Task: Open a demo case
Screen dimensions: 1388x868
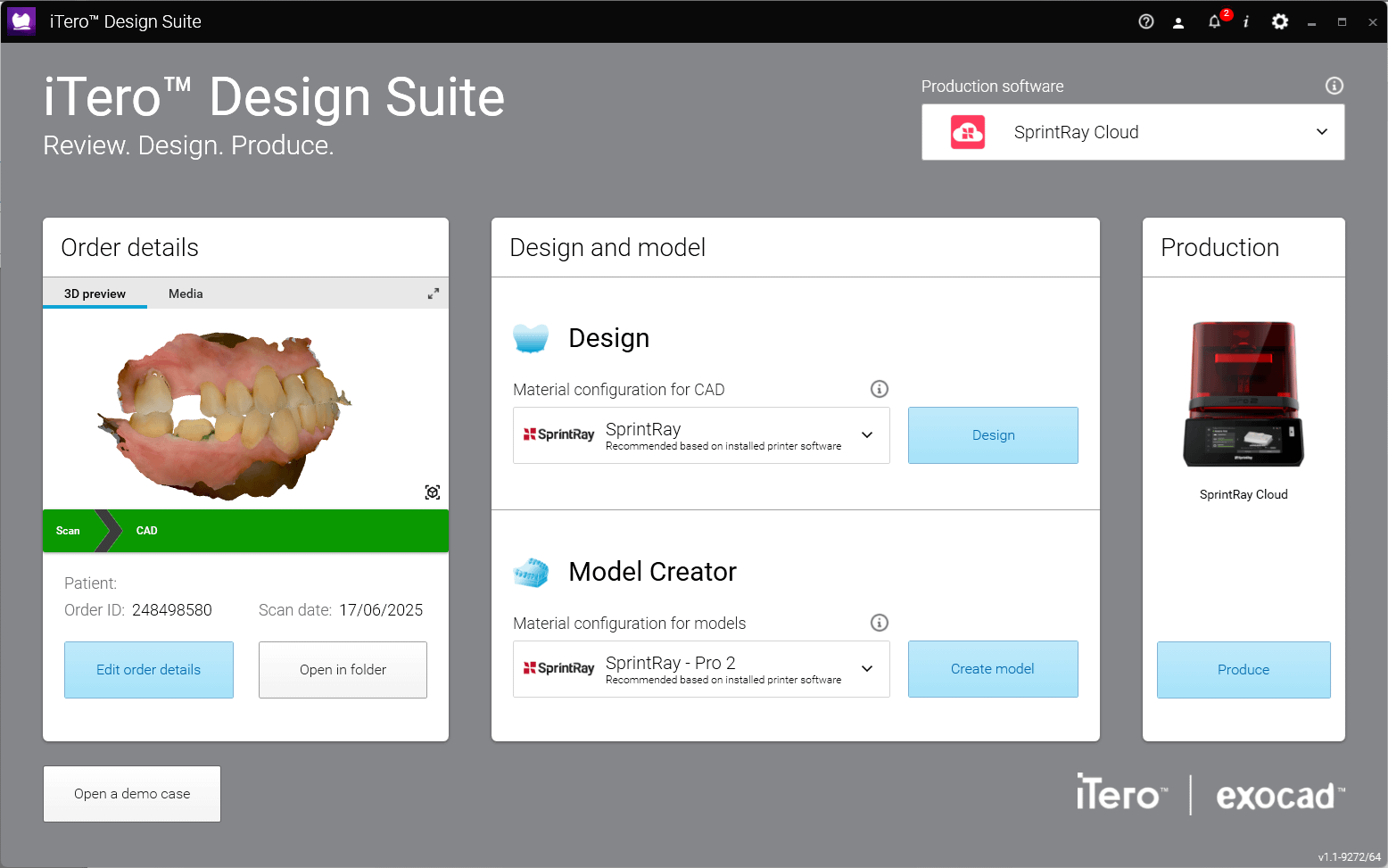Action: [131, 793]
